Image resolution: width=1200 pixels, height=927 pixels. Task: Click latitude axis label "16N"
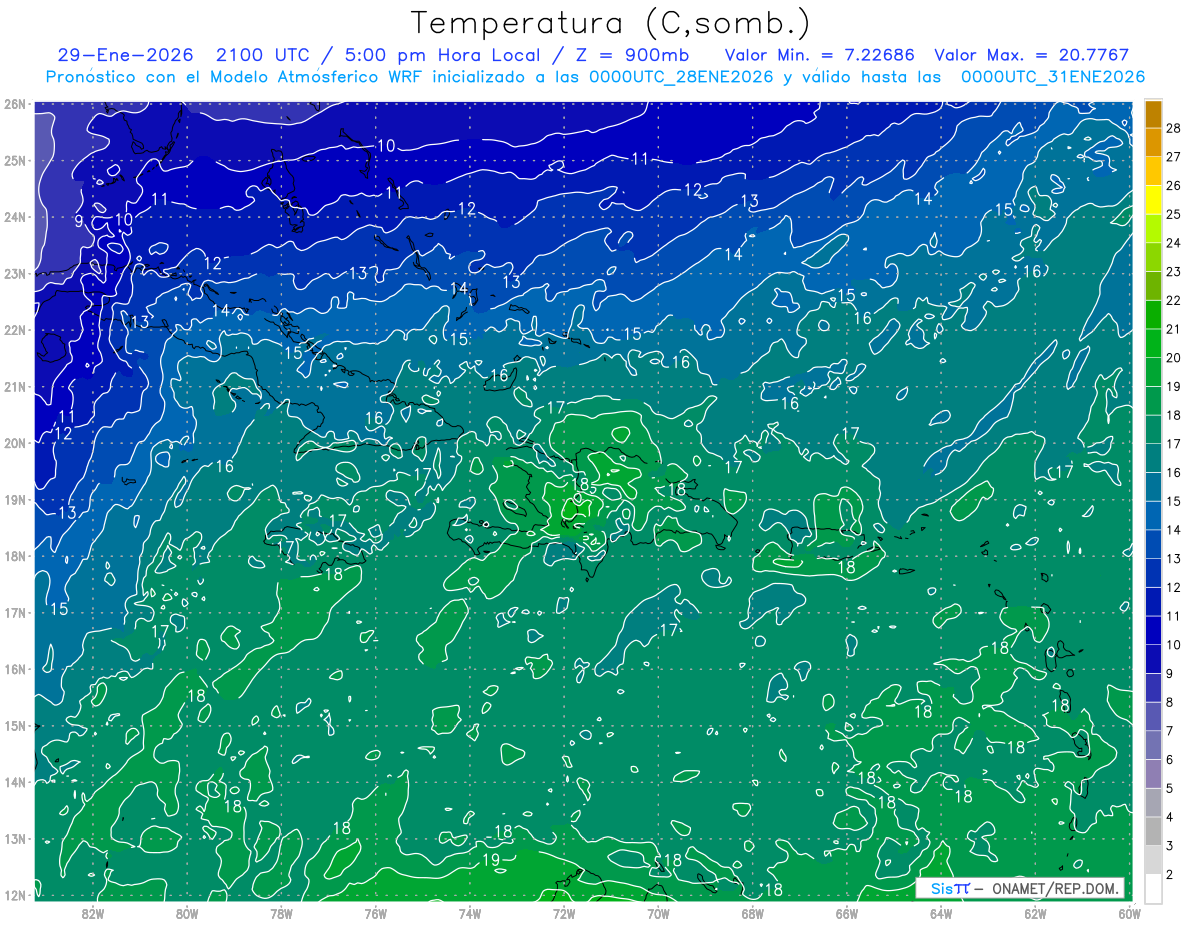(x=15, y=669)
